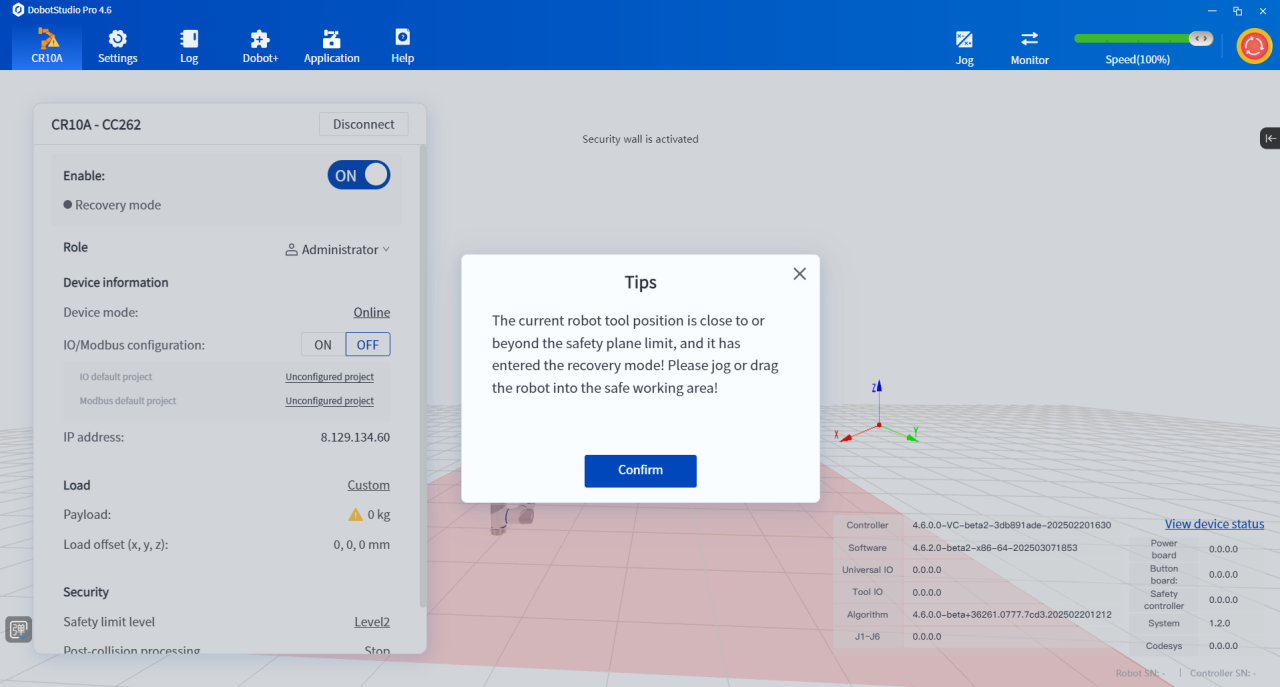Open the Level2 safety limit selector
Image resolution: width=1280 pixels, height=687 pixels.
pos(372,622)
